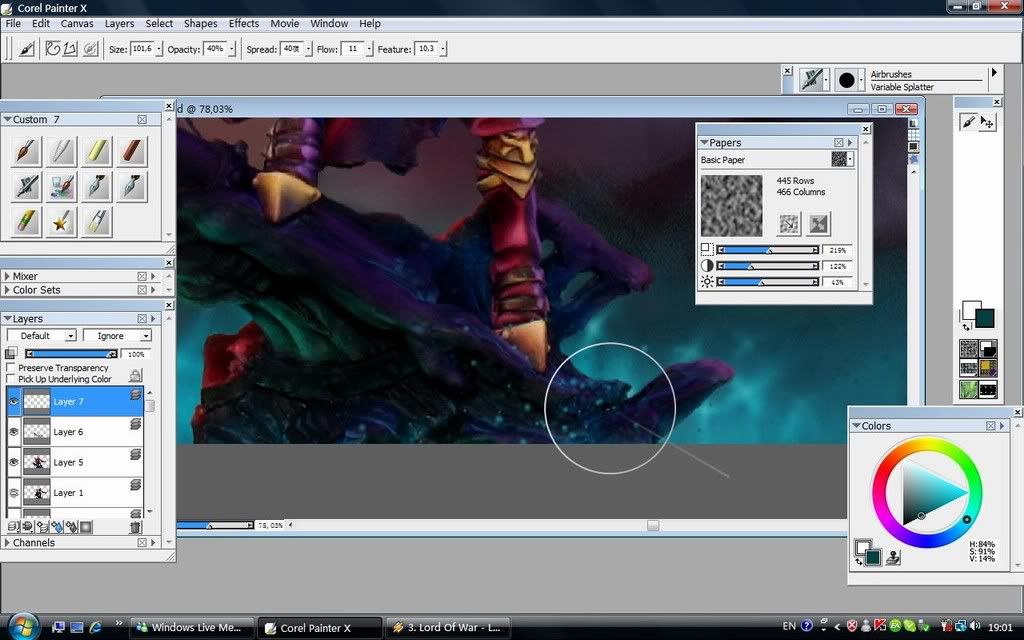
Task: Click the lock layer icon
Action: pyautogui.click(x=135, y=375)
